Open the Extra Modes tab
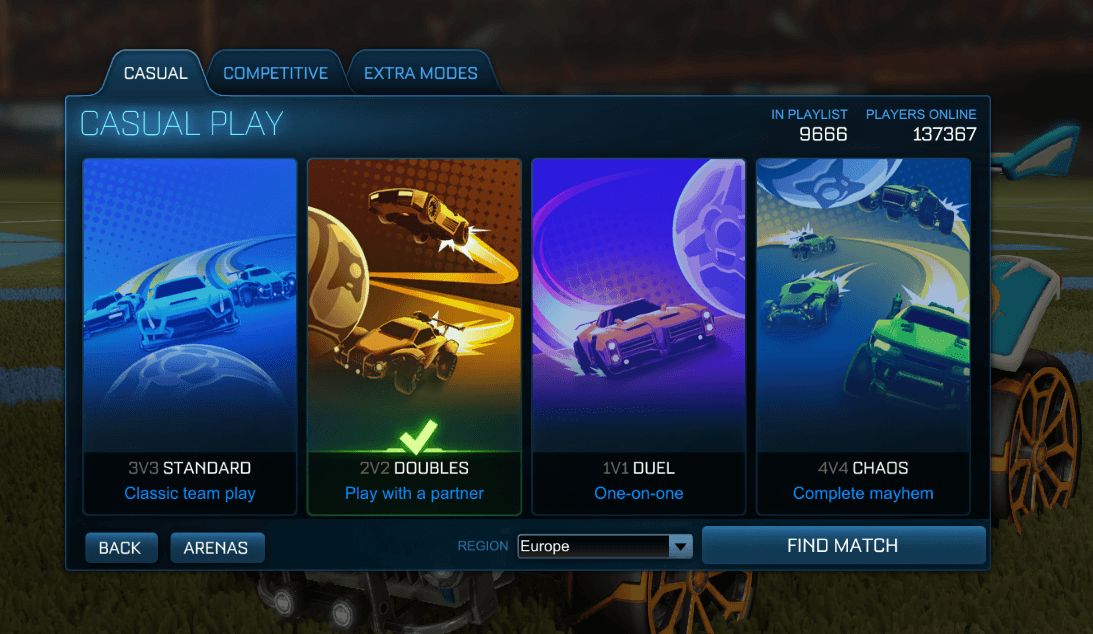Image resolution: width=1093 pixels, height=634 pixels. 421,73
